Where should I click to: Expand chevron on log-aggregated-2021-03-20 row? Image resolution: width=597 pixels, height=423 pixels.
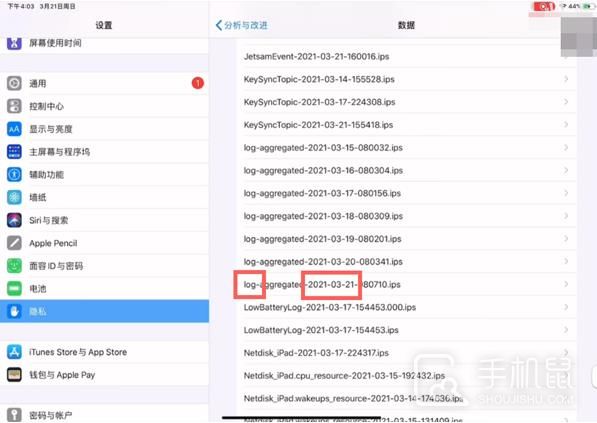(x=566, y=262)
